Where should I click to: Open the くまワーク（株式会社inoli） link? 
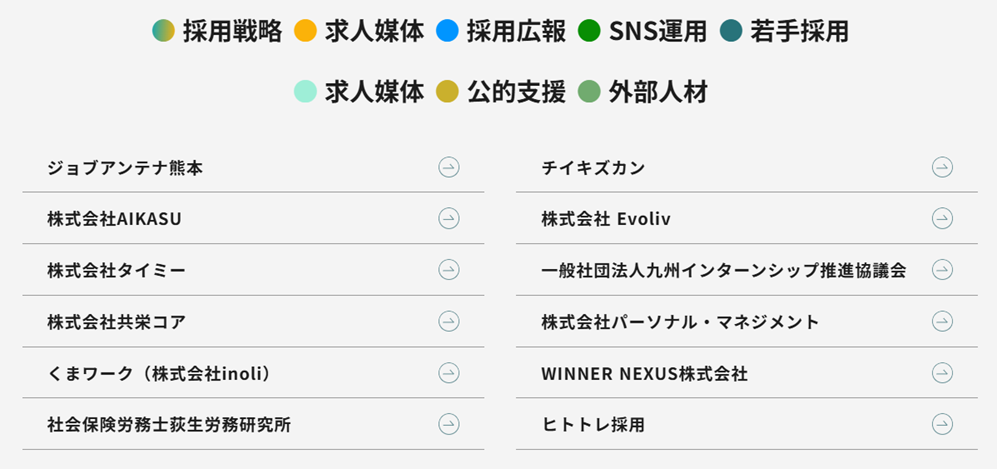[x=159, y=373]
